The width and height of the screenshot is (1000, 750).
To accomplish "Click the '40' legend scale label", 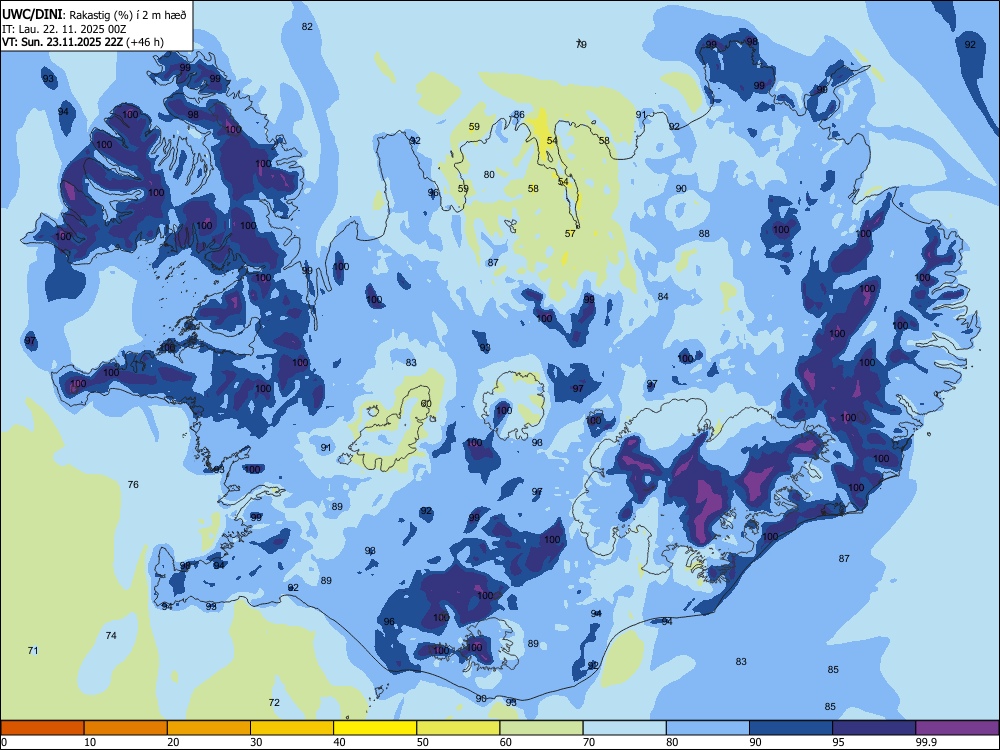I will pyautogui.click(x=339, y=742).
